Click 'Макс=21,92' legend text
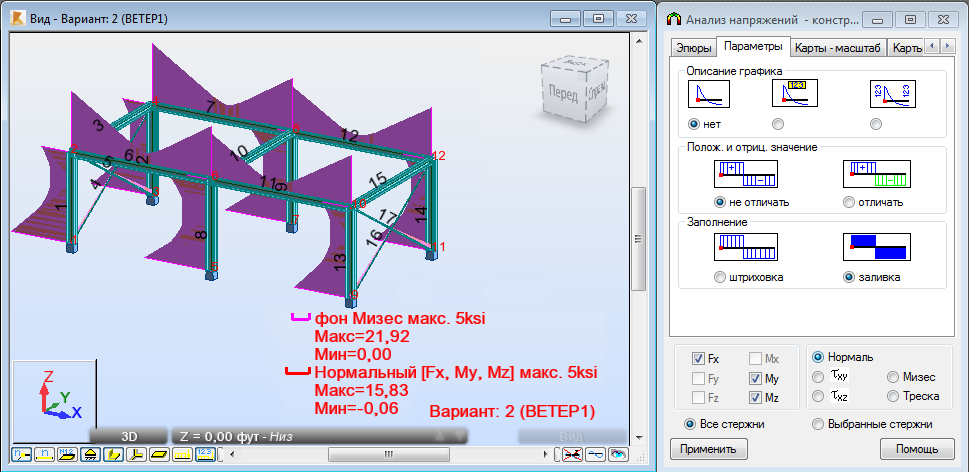Screen dimensions: 969x472 [362, 337]
